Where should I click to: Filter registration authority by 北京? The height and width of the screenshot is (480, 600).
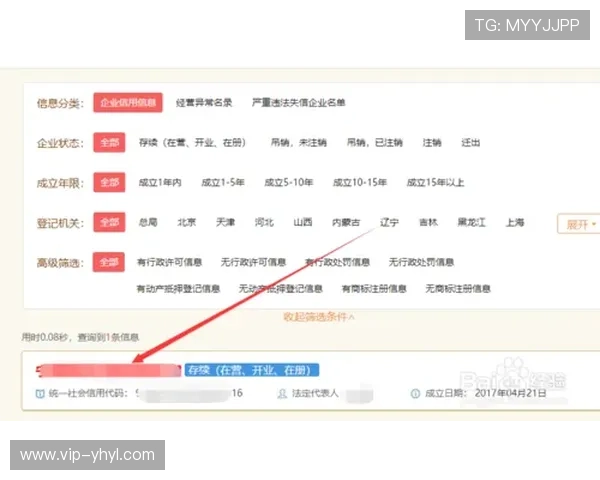tap(187, 222)
